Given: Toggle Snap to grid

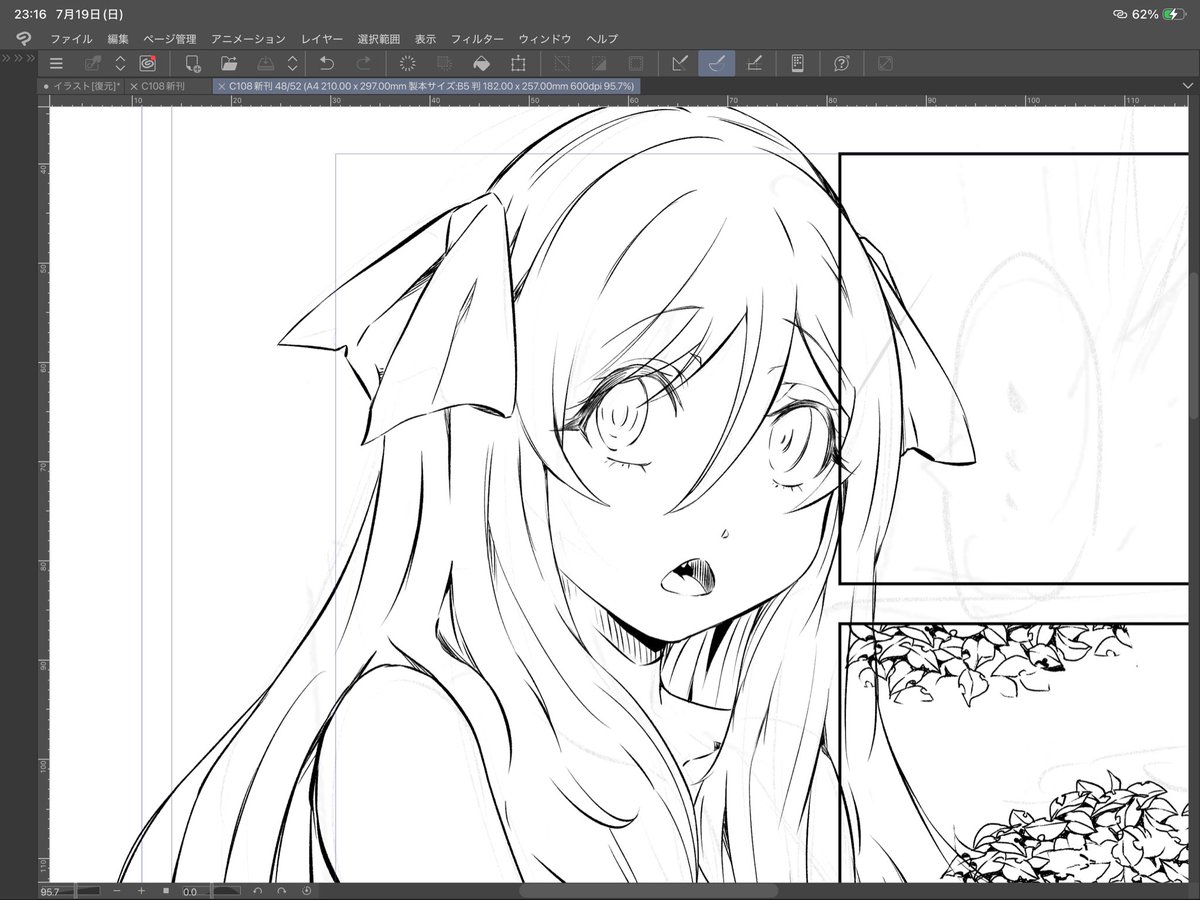Looking at the screenshot, I should tap(754, 63).
